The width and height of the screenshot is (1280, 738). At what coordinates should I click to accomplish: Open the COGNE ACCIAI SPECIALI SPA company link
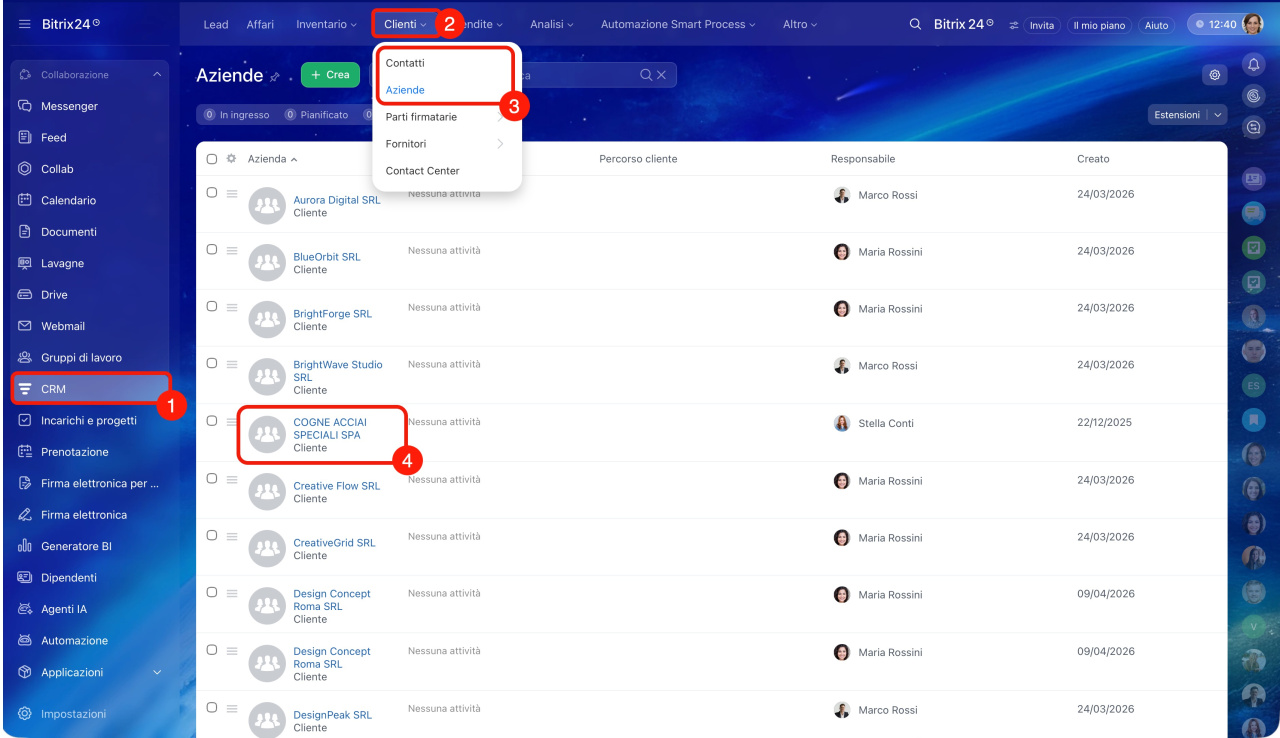point(329,429)
